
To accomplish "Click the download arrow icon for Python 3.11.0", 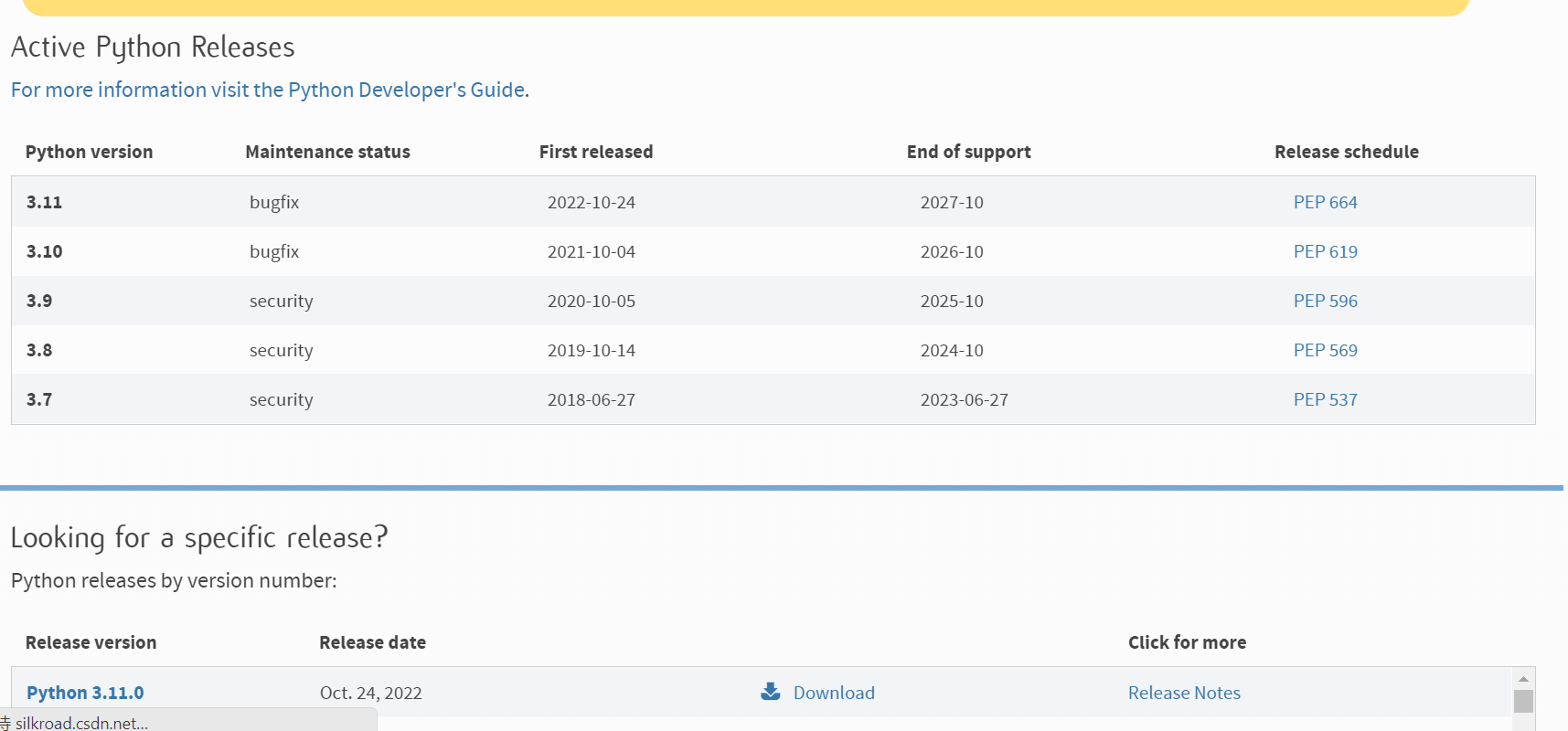I will (771, 692).
